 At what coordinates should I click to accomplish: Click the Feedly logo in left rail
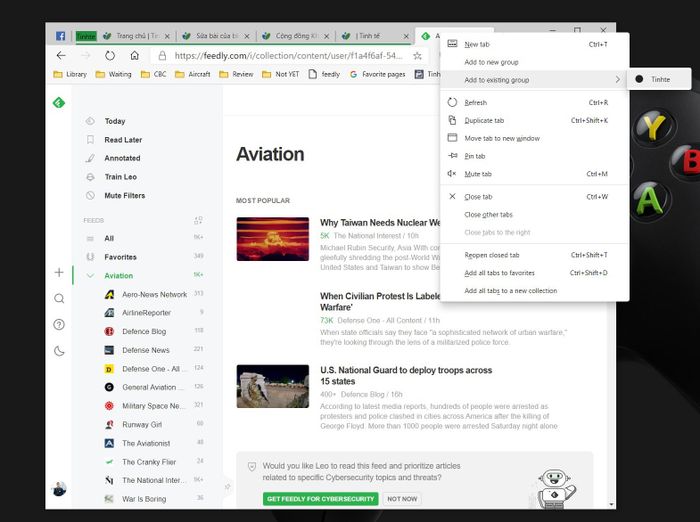(x=59, y=103)
